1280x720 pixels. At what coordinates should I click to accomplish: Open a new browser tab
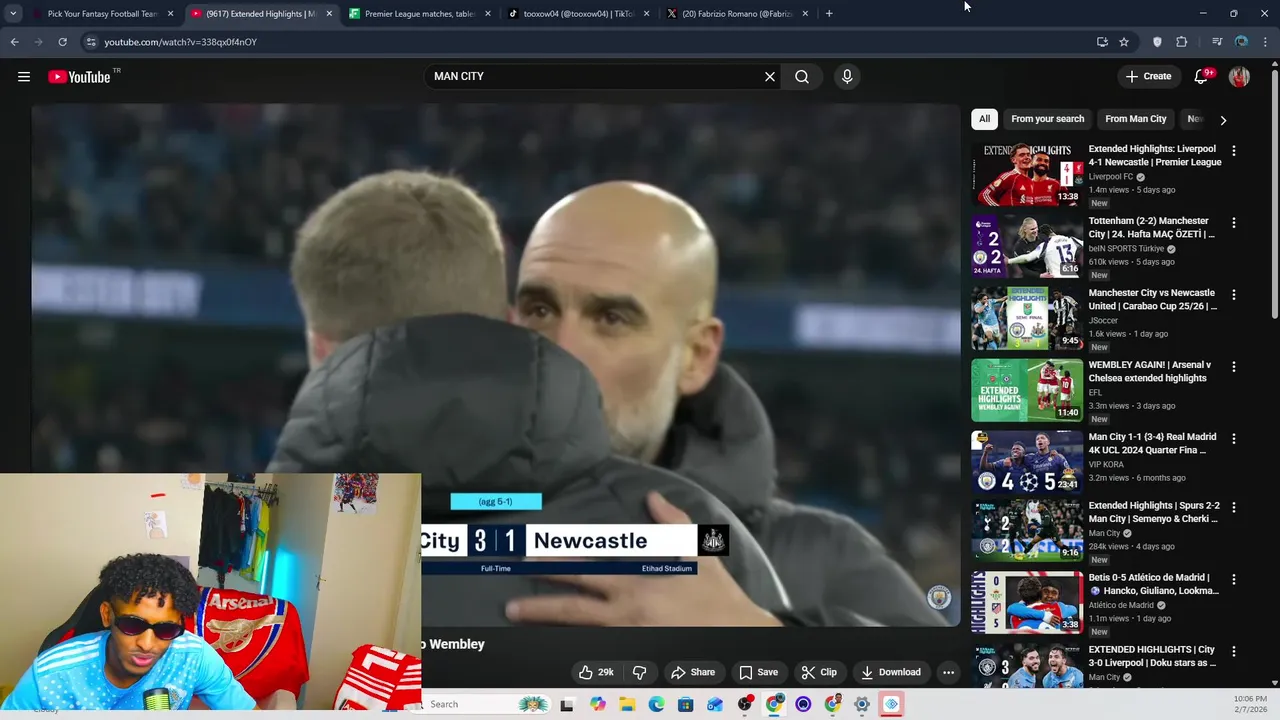[829, 14]
